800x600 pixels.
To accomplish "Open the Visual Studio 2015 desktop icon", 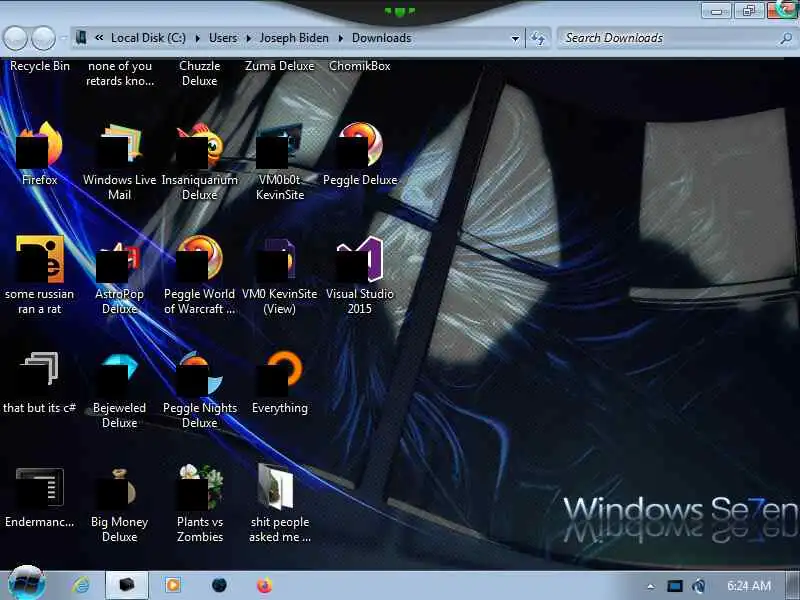I will pyautogui.click(x=360, y=274).
